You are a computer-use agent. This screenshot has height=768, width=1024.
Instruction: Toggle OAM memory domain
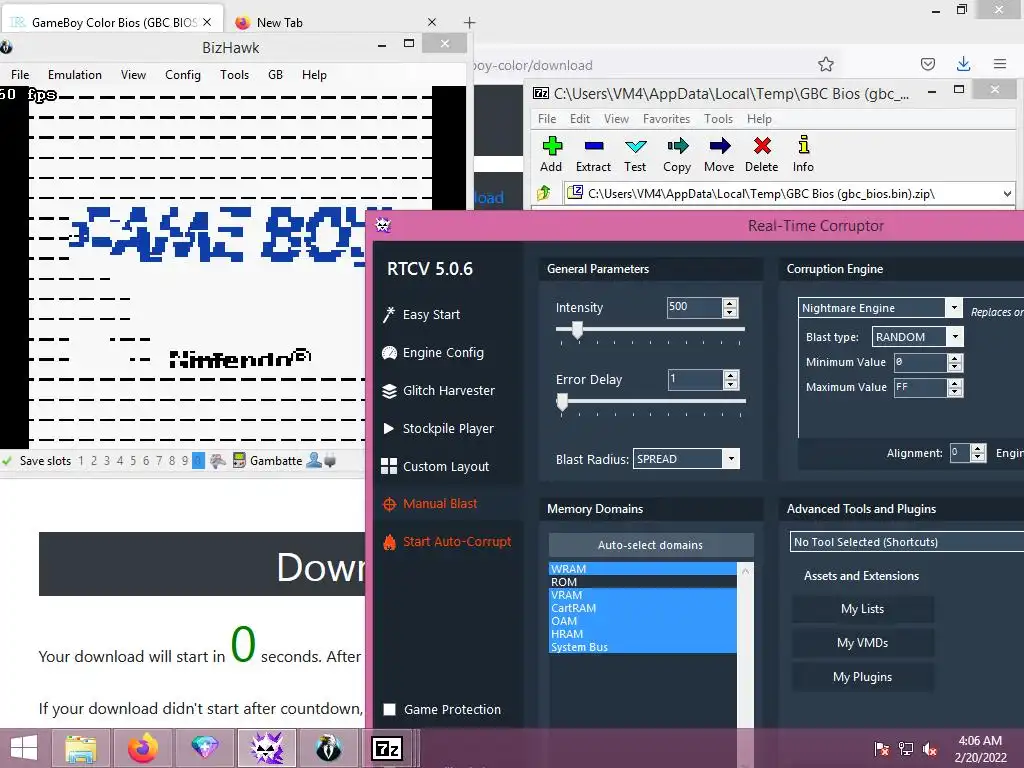coord(643,621)
